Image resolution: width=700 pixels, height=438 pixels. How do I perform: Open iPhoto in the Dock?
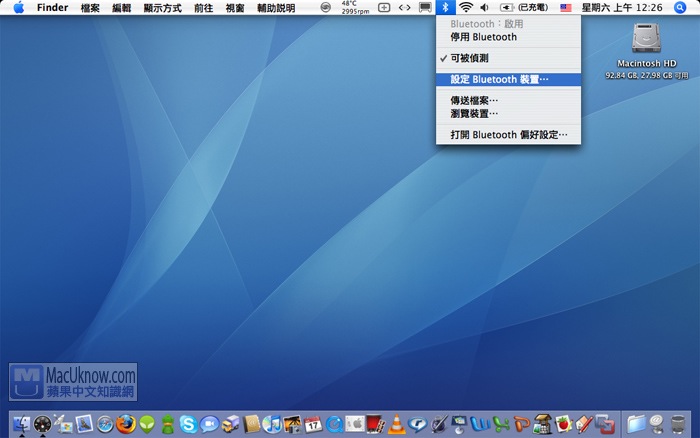(x=292, y=424)
